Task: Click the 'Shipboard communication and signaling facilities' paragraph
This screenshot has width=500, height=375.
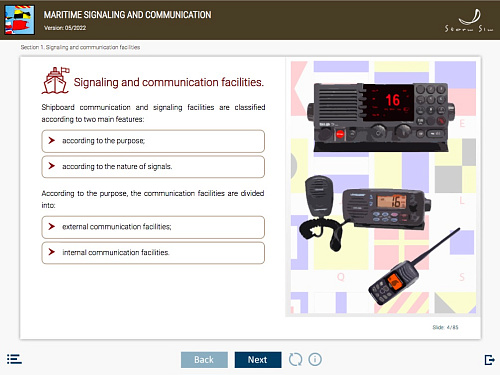Action: click(153, 113)
